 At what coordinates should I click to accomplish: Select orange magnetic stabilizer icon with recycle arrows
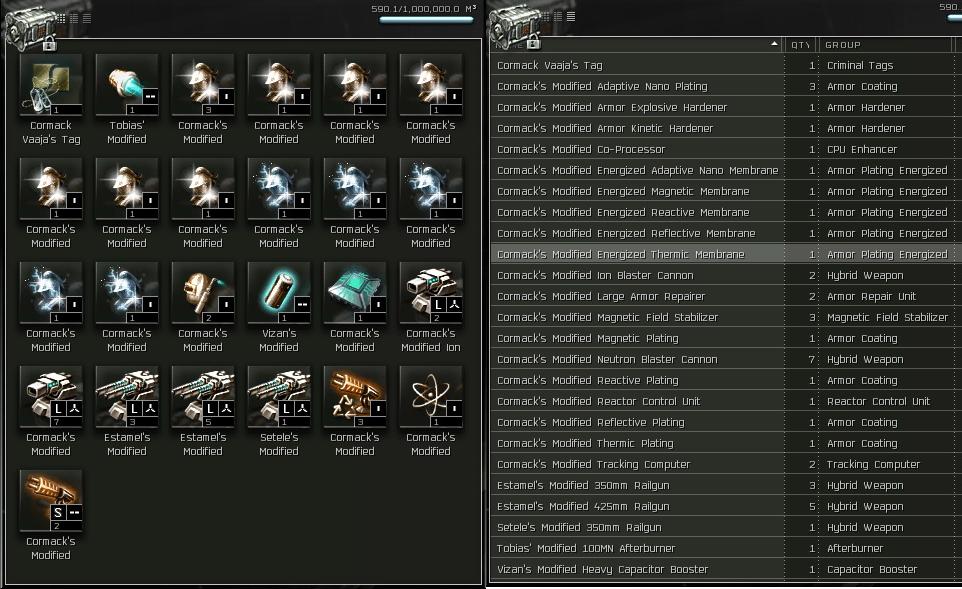[355, 397]
